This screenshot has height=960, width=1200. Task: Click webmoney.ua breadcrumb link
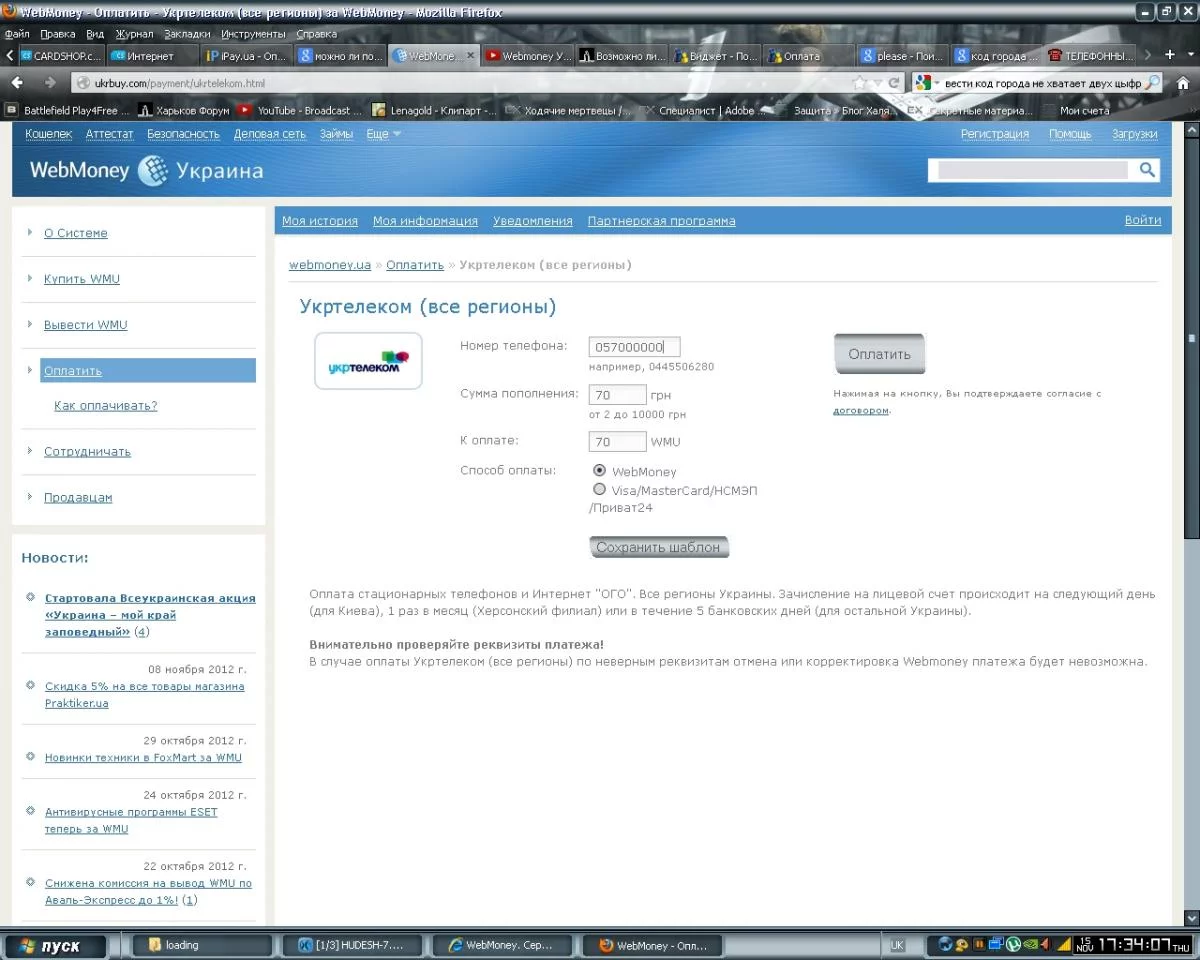330,265
